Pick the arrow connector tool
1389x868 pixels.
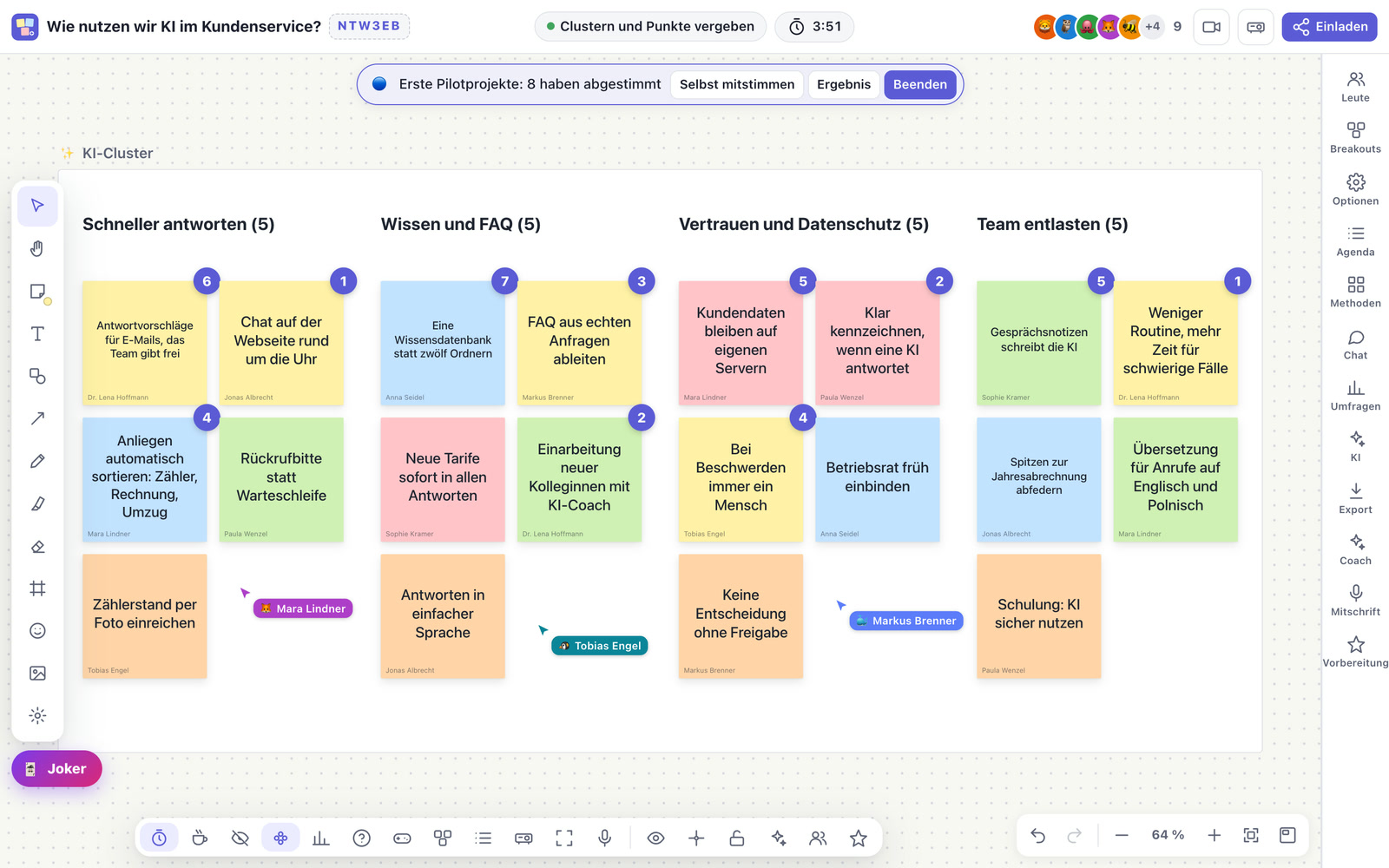pos(37,418)
